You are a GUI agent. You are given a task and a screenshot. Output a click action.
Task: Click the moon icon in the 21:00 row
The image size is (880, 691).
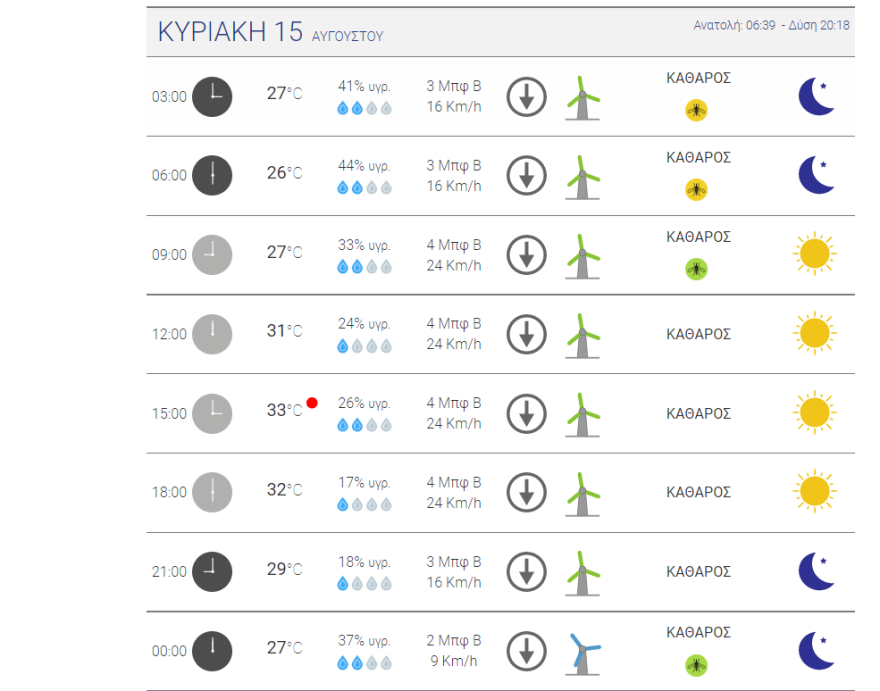(816, 571)
